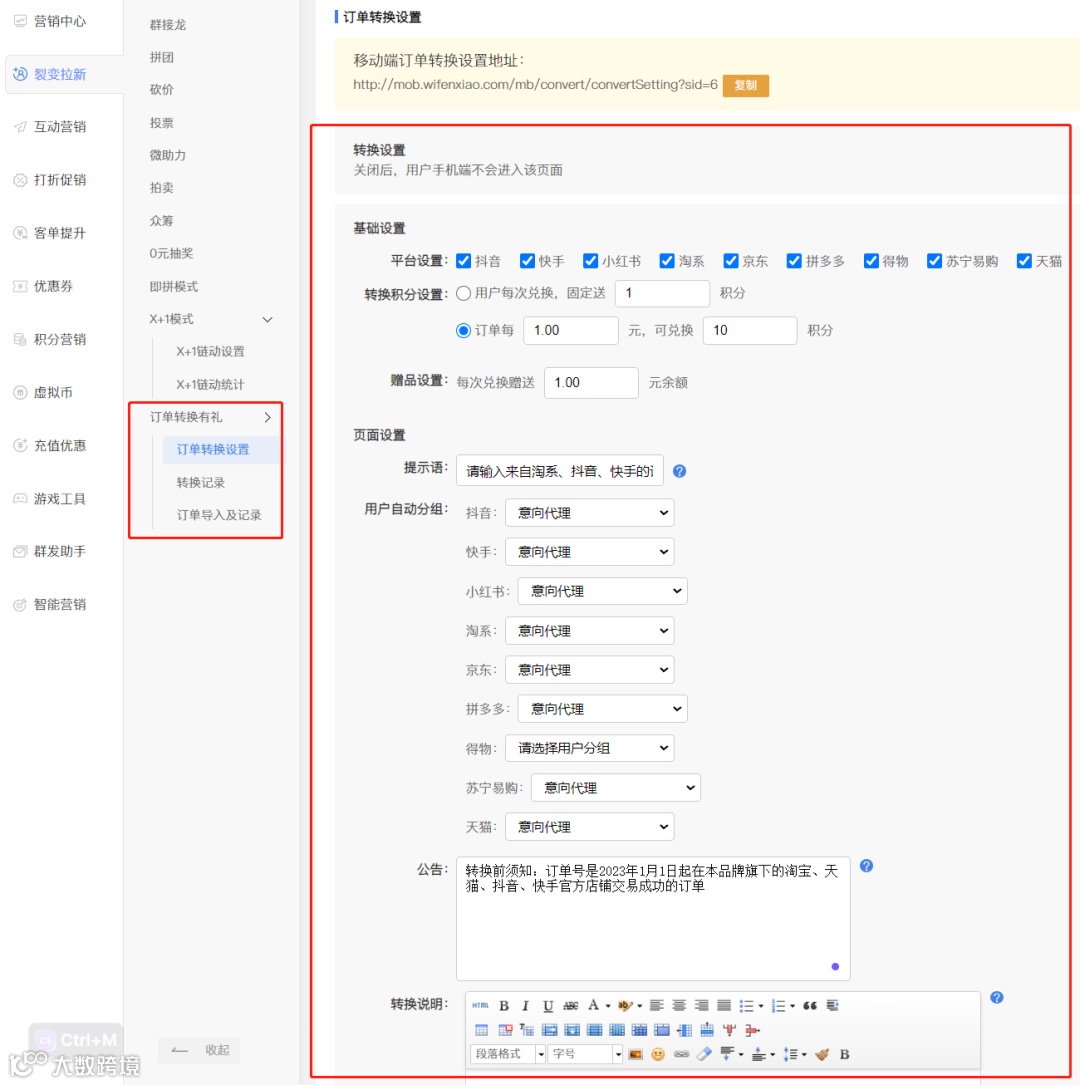Select 用户每次兑换，固定送 radio option
1080x1085 pixels.
[x=464, y=293]
